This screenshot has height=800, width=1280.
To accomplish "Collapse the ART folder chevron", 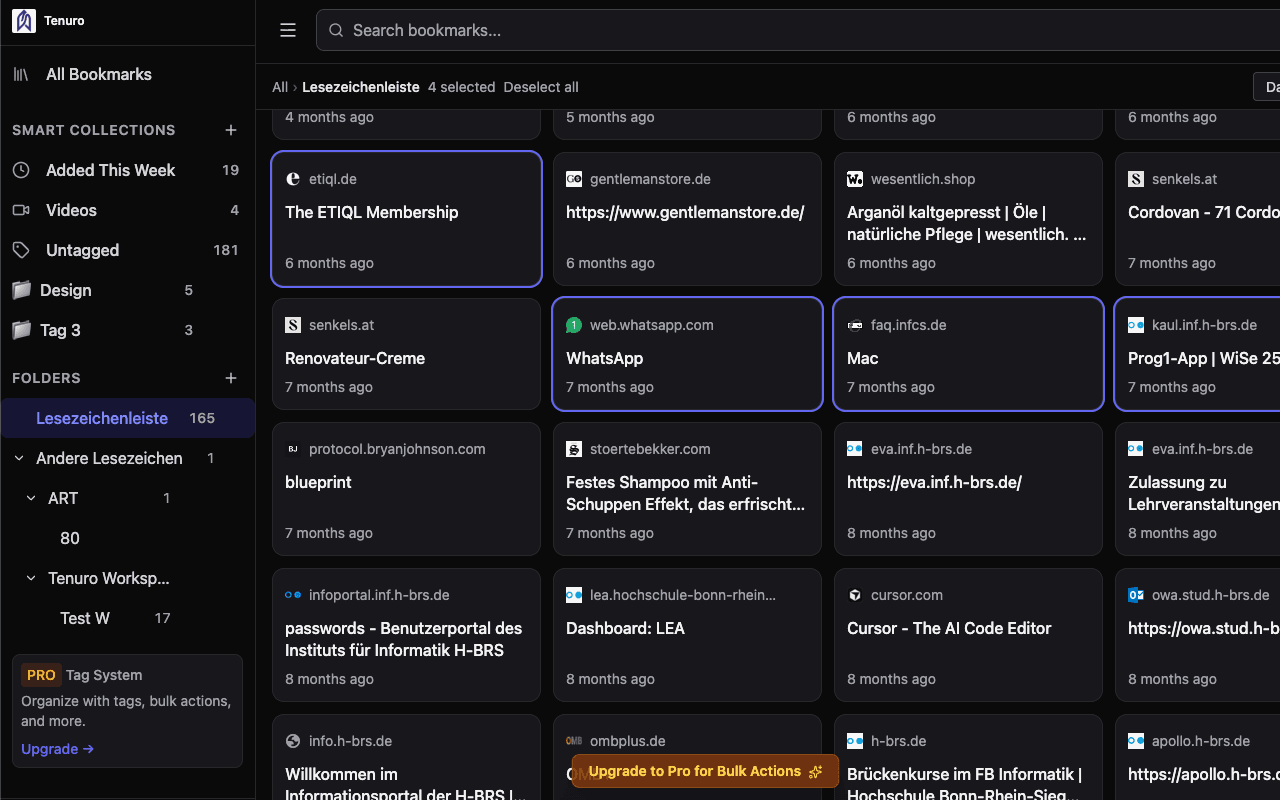I will pyautogui.click(x=31, y=498).
